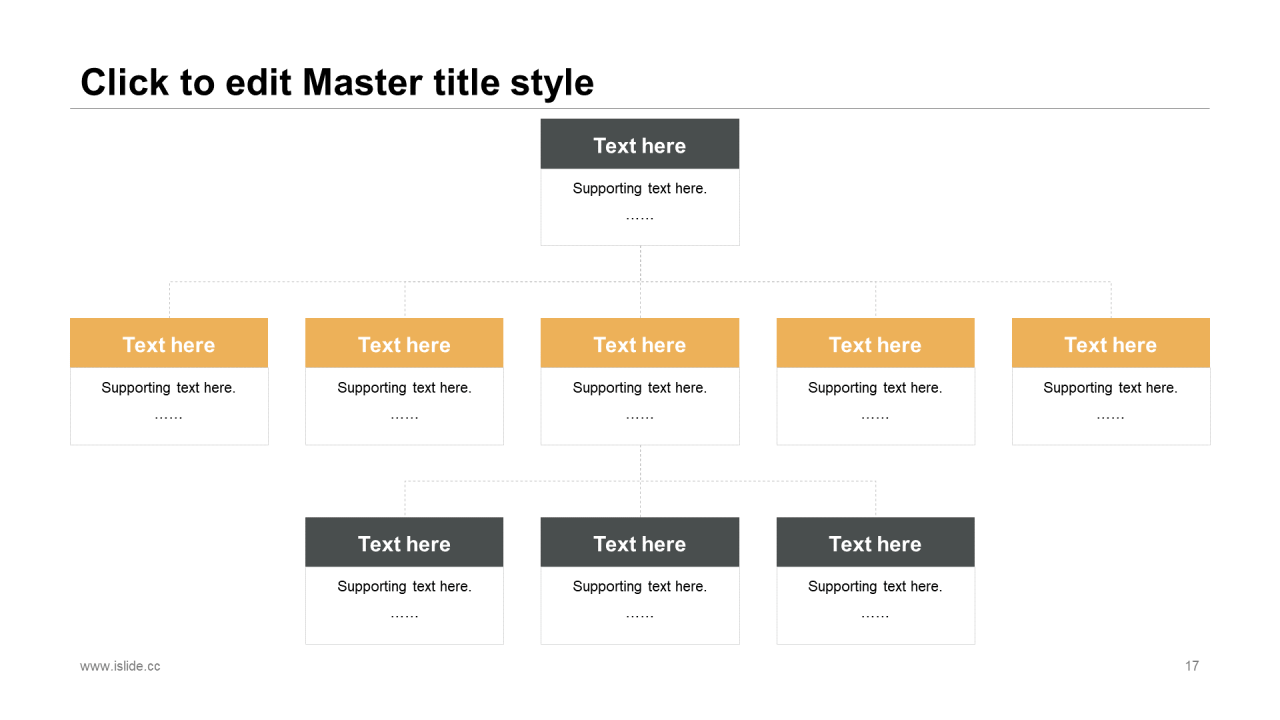
Task: Click supporting text below leftmost orange header
Action: [169, 388]
